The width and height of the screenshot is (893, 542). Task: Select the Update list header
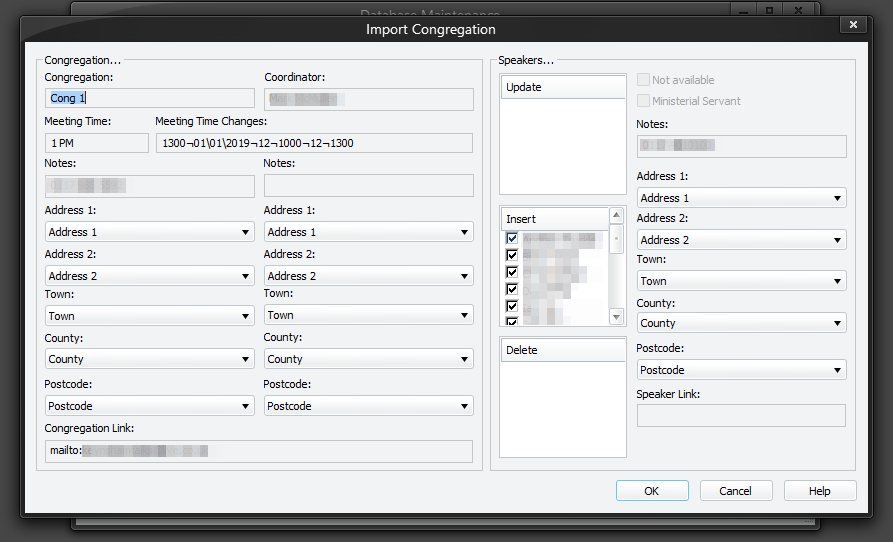(562, 87)
